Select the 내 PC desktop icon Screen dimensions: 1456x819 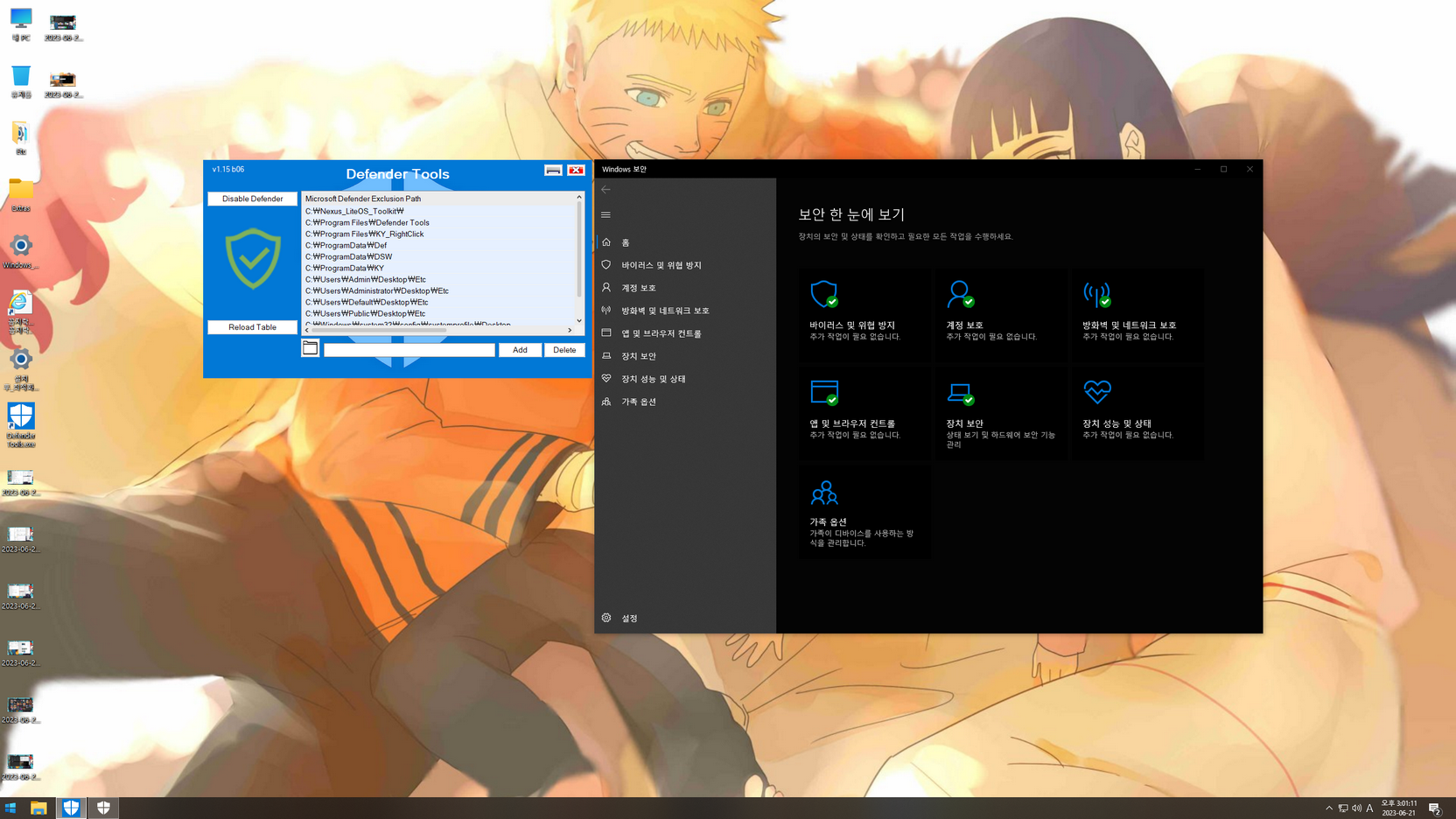[x=21, y=24]
